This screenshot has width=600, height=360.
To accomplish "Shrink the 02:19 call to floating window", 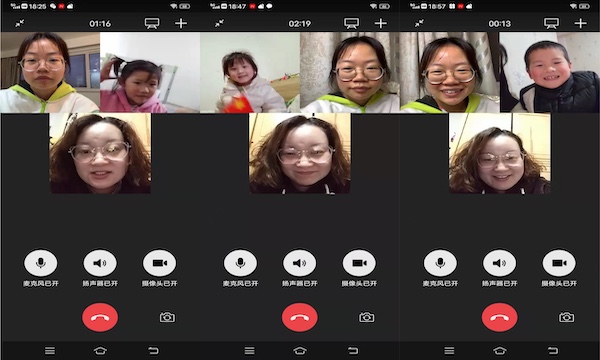I will click(219, 23).
